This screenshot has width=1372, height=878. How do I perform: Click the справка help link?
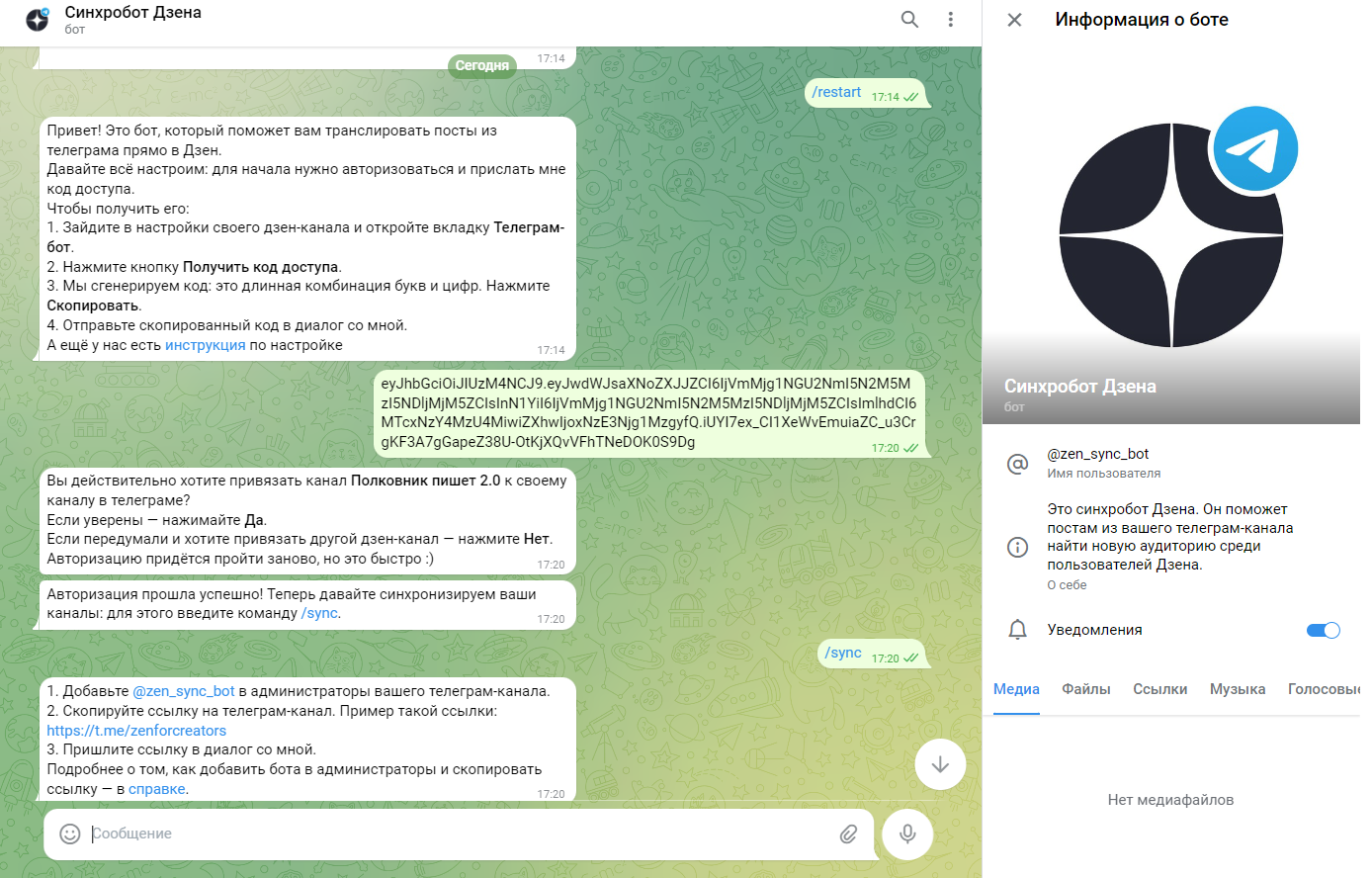pyautogui.click(x=156, y=789)
